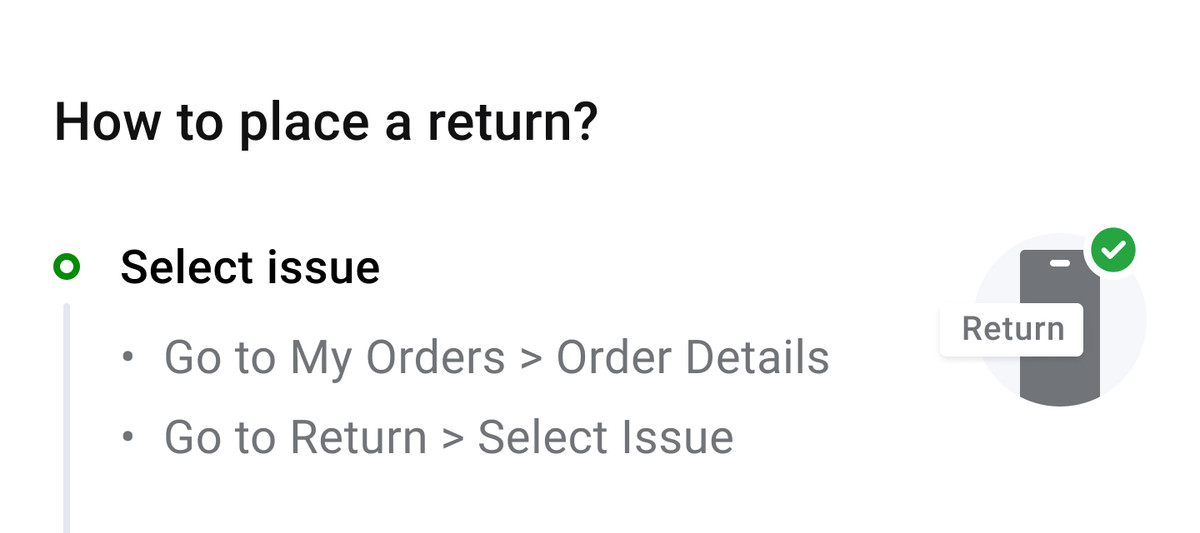Viewport: 1200px width, 533px height.
Task: Click the arrow between Return and Select Issue
Action: [452, 438]
